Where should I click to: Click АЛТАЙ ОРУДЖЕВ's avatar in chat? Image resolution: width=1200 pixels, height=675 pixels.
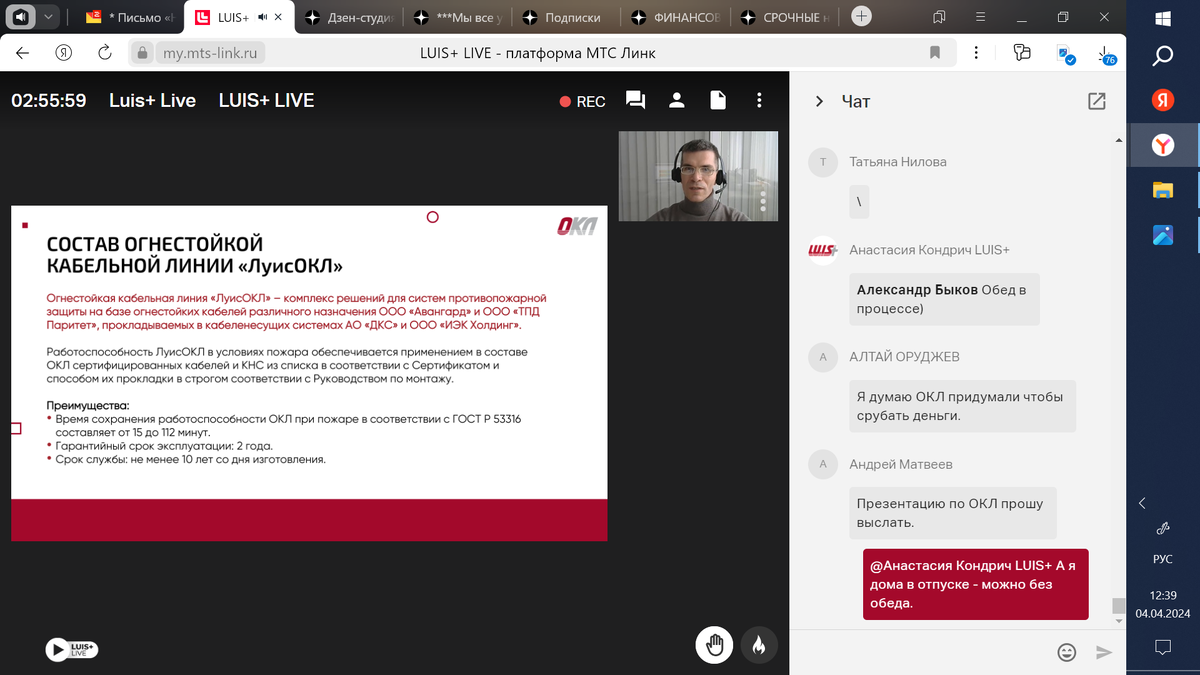pyautogui.click(x=823, y=357)
